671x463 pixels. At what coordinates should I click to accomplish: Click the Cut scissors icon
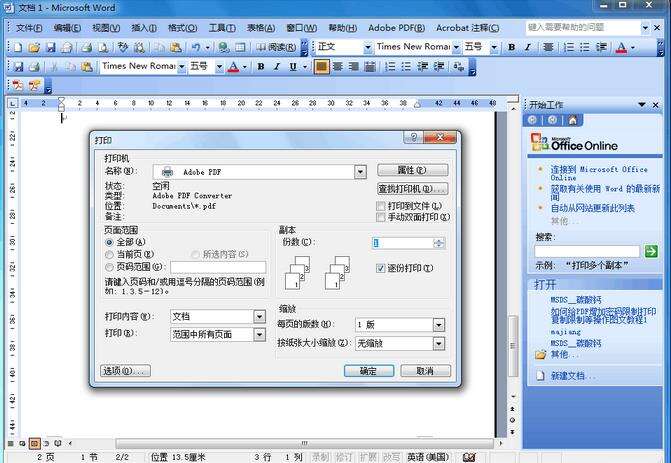(x=54, y=67)
